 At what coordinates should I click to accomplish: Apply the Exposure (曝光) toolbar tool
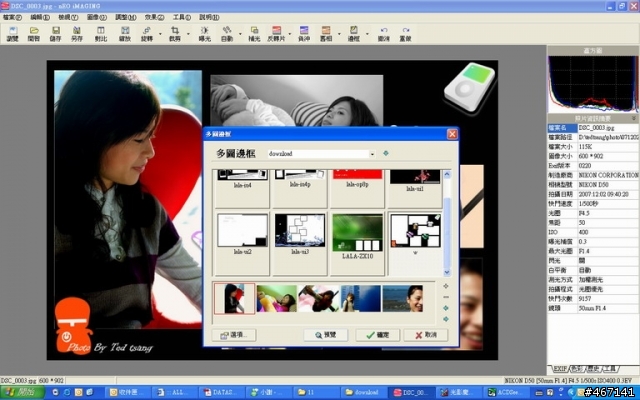[204, 34]
